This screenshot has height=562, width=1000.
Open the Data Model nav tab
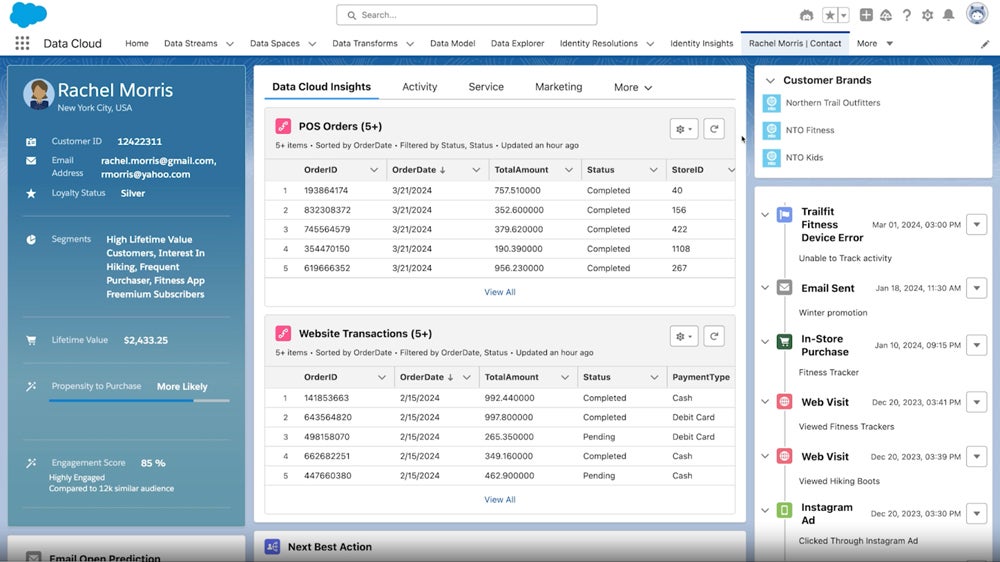pos(452,43)
